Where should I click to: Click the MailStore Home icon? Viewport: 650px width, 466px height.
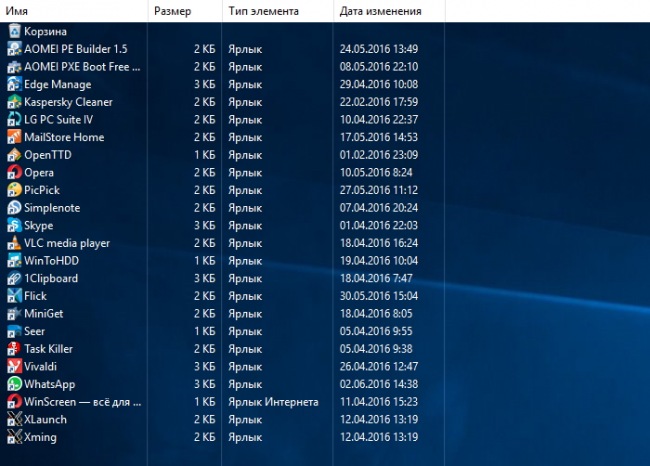click(x=14, y=137)
